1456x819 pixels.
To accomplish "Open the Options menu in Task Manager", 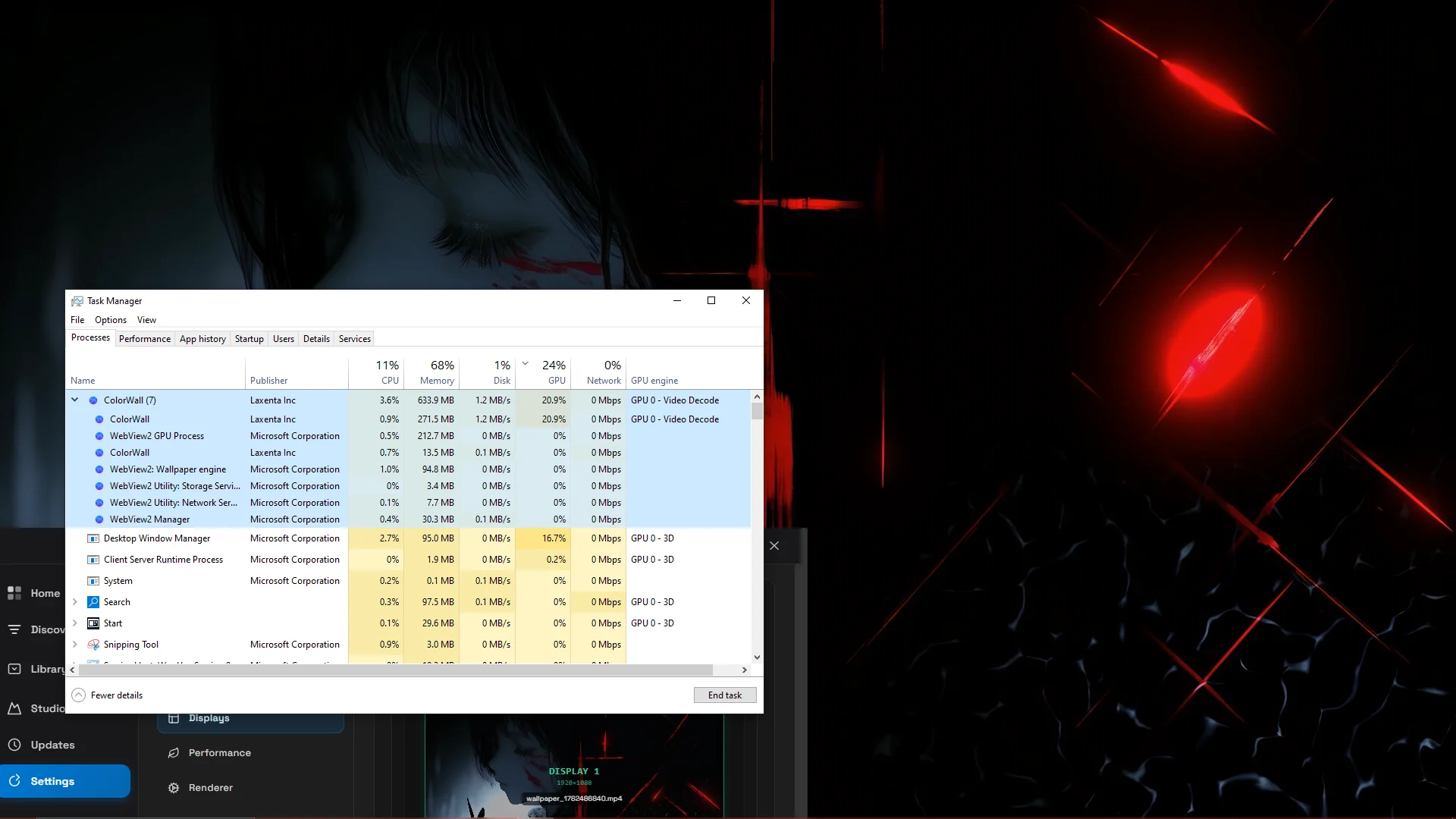I will pyautogui.click(x=111, y=319).
